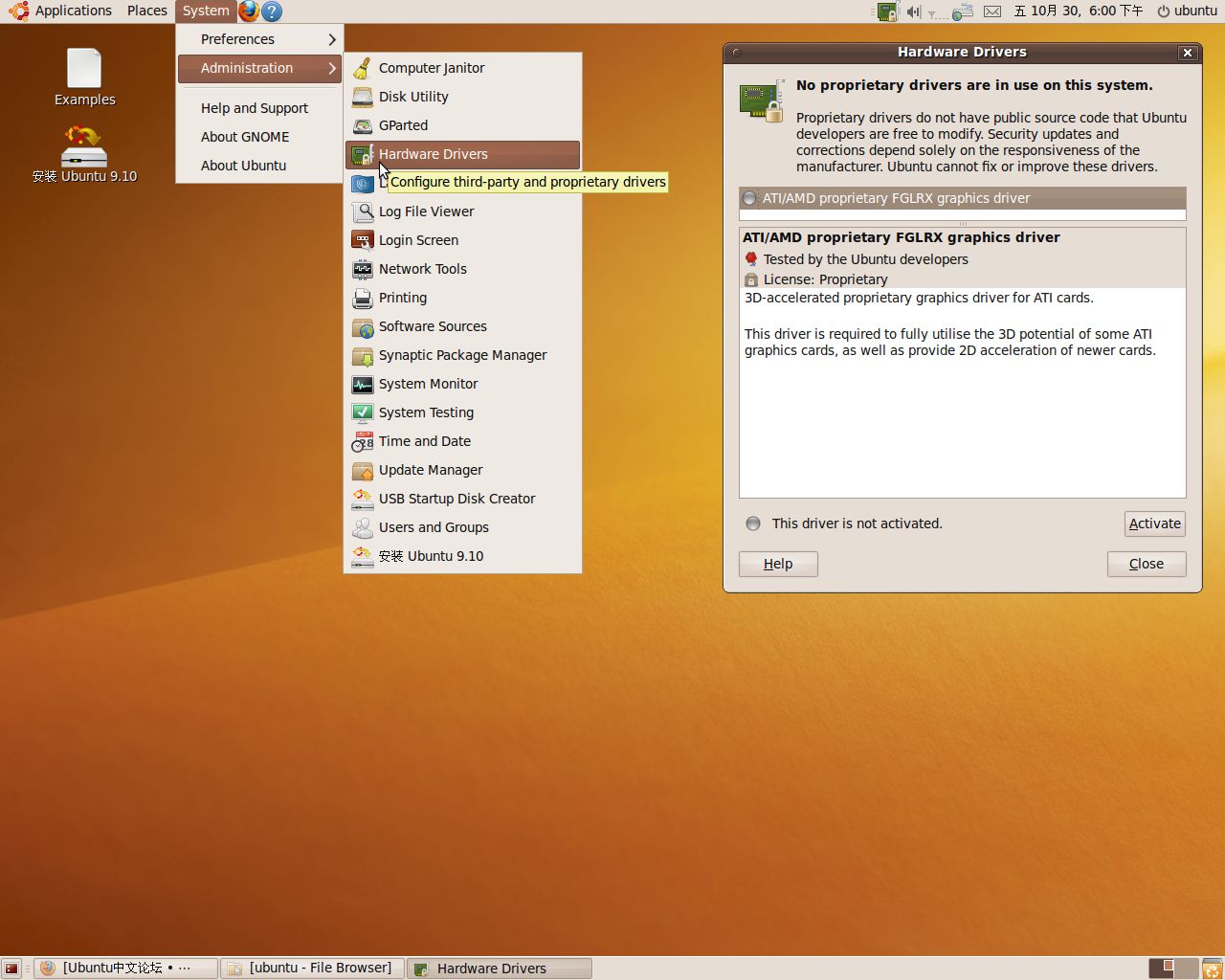Viewport: 1225px width, 980px height.
Task: Click the hardware drivers tray notification icon
Action: coord(888,11)
